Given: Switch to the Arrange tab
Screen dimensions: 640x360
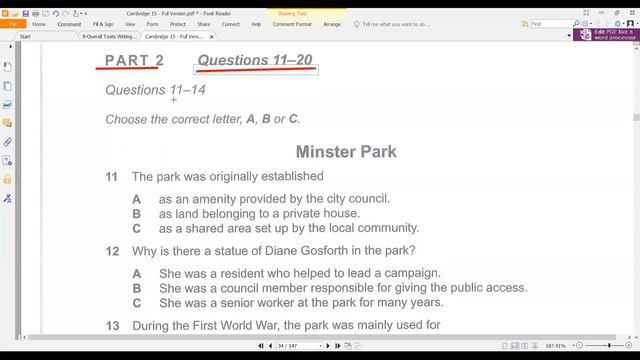Looking at the screenshot, I should tap(332, 24).
